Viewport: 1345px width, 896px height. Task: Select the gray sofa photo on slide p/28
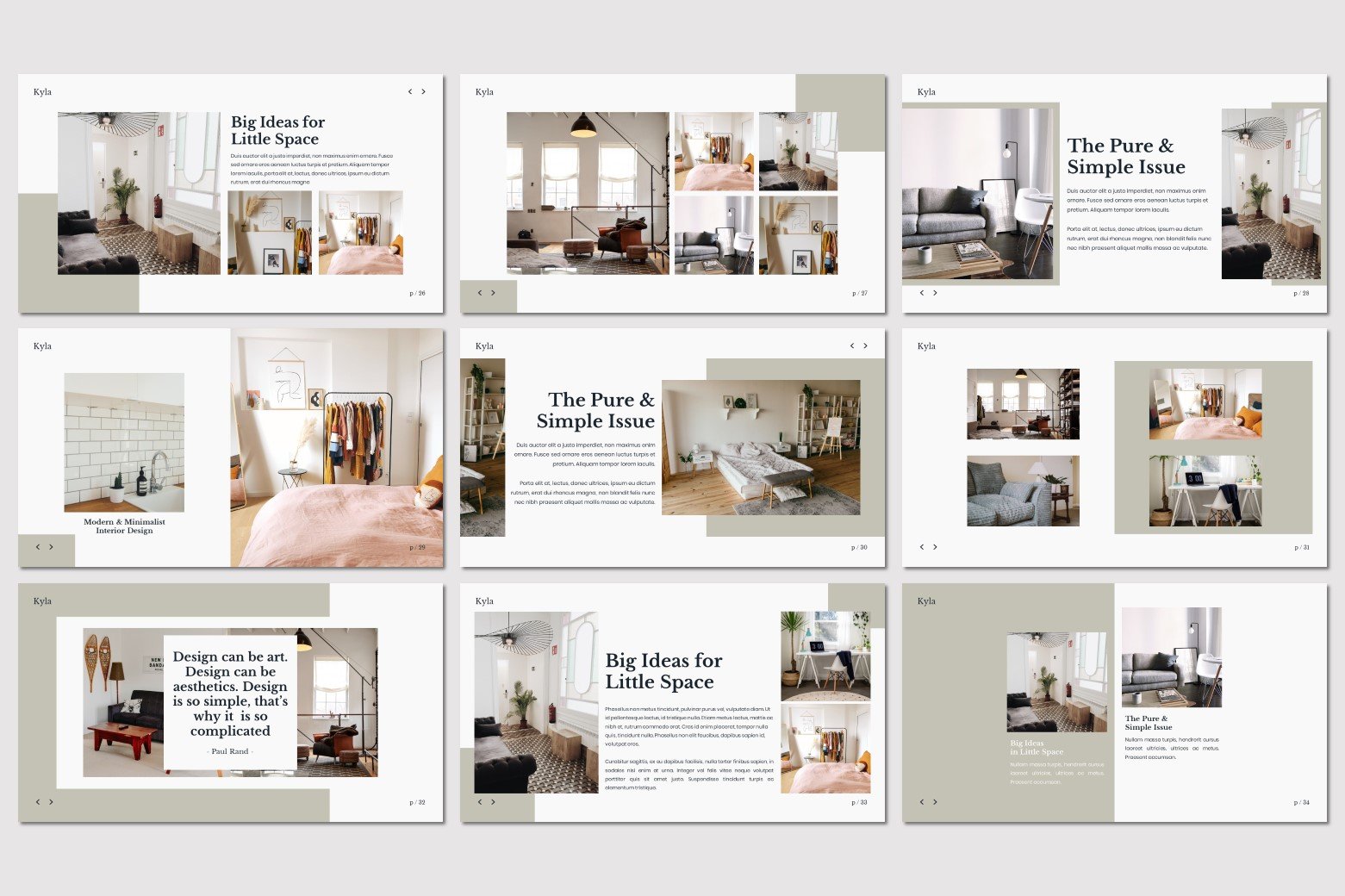pyautogui.click(x=977, y=194)
